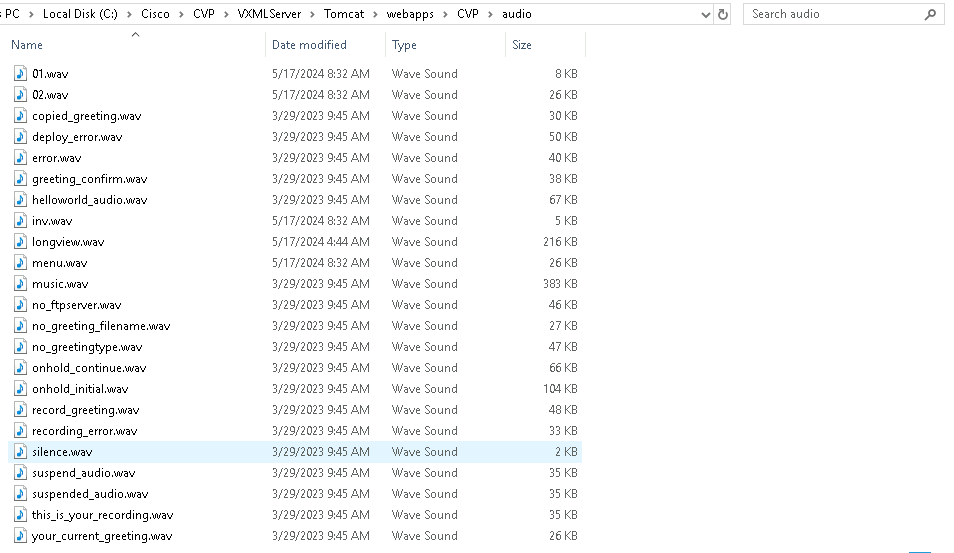Select the audio icon for 01.wav
This screenshot has height=553, width=954.
pyautogui.click(x=21, y=74)
